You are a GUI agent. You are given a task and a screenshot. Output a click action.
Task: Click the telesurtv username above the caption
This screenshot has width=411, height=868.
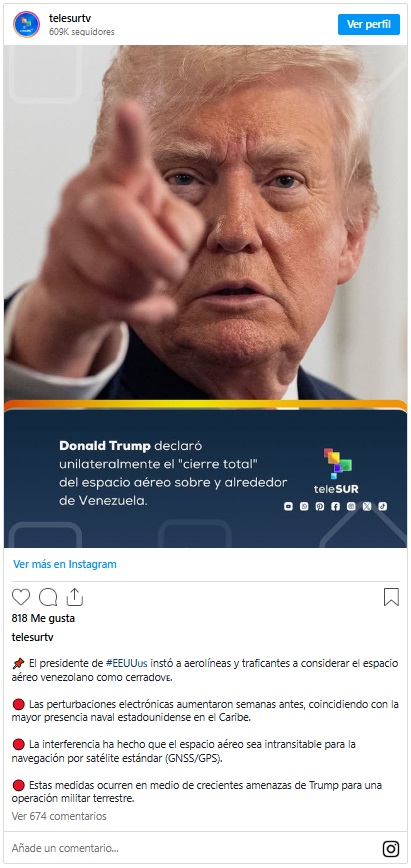pos(33,637)
